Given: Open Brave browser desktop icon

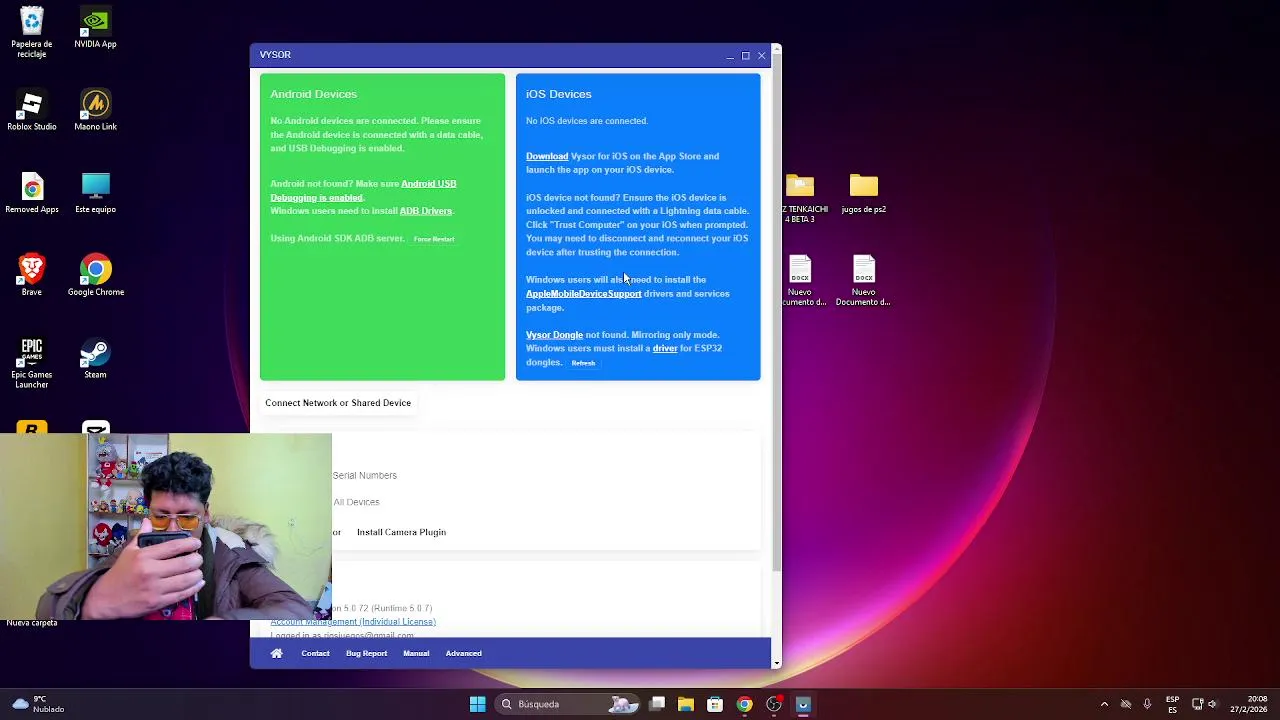Looking at the screenshot, I should (32, 276).
